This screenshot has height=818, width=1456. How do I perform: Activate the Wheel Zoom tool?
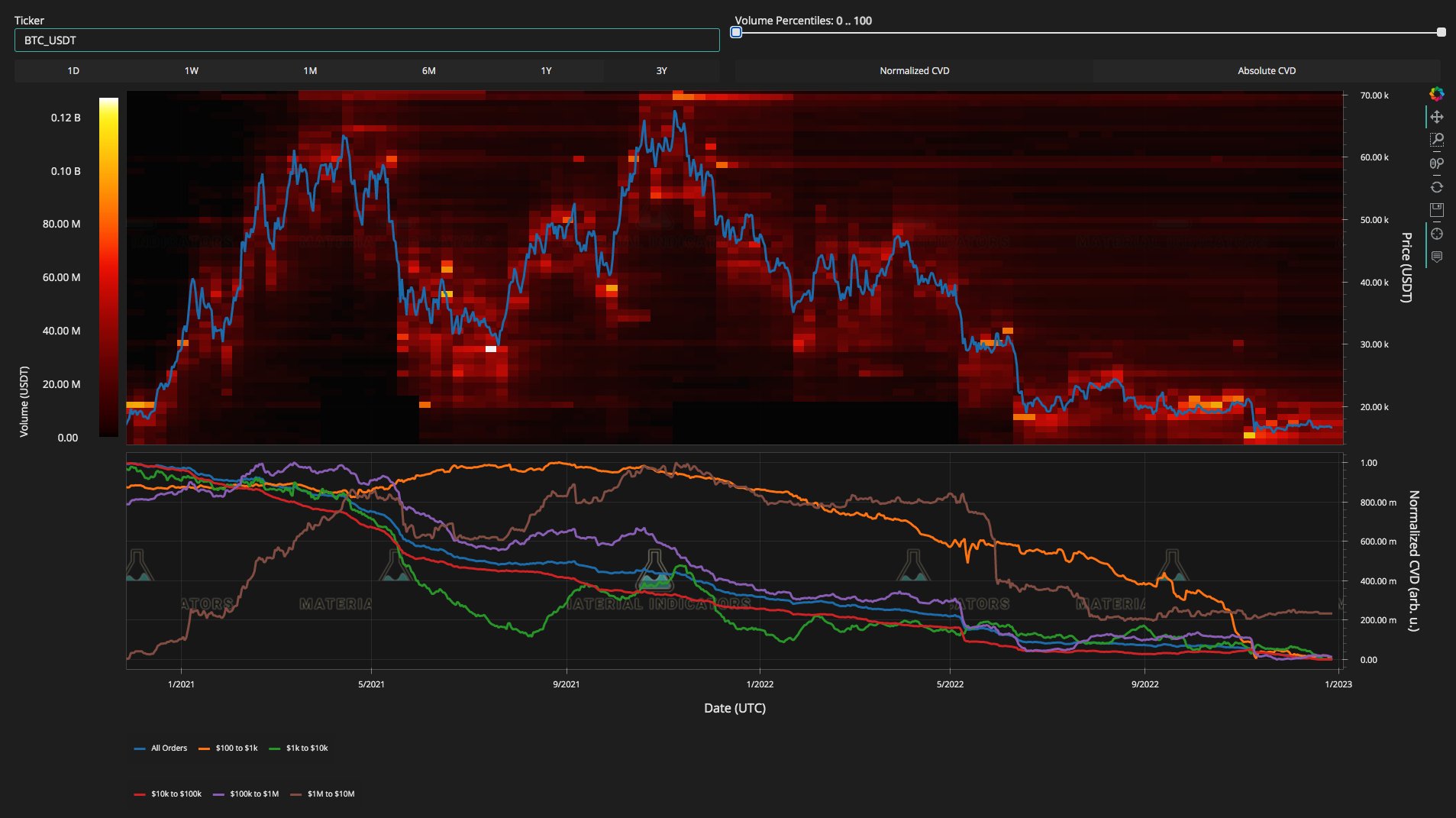pyautogui.click(x=1437, y=163)
